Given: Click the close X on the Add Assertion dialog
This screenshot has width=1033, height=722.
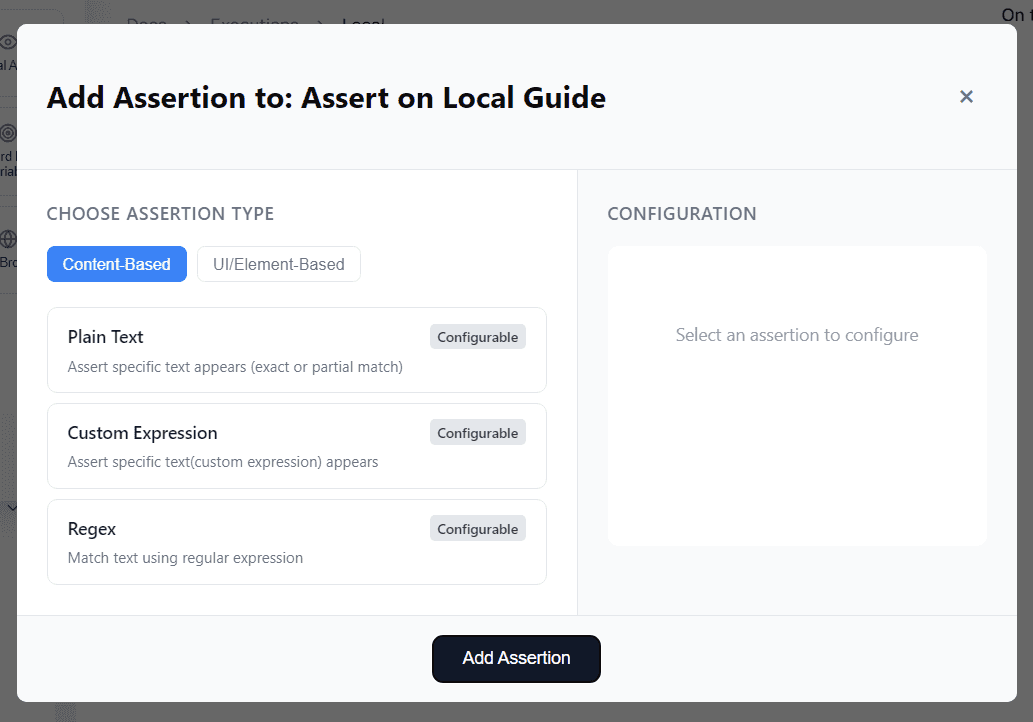Looking at the screenshot, I should tap(966, 96).
